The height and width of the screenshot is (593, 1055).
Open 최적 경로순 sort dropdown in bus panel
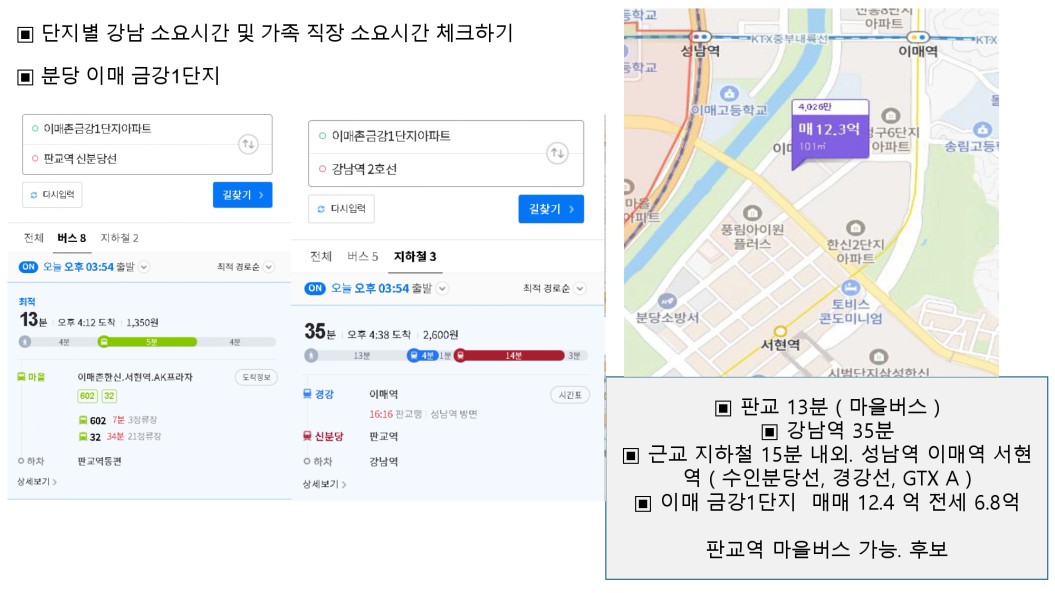coord(245,267)
